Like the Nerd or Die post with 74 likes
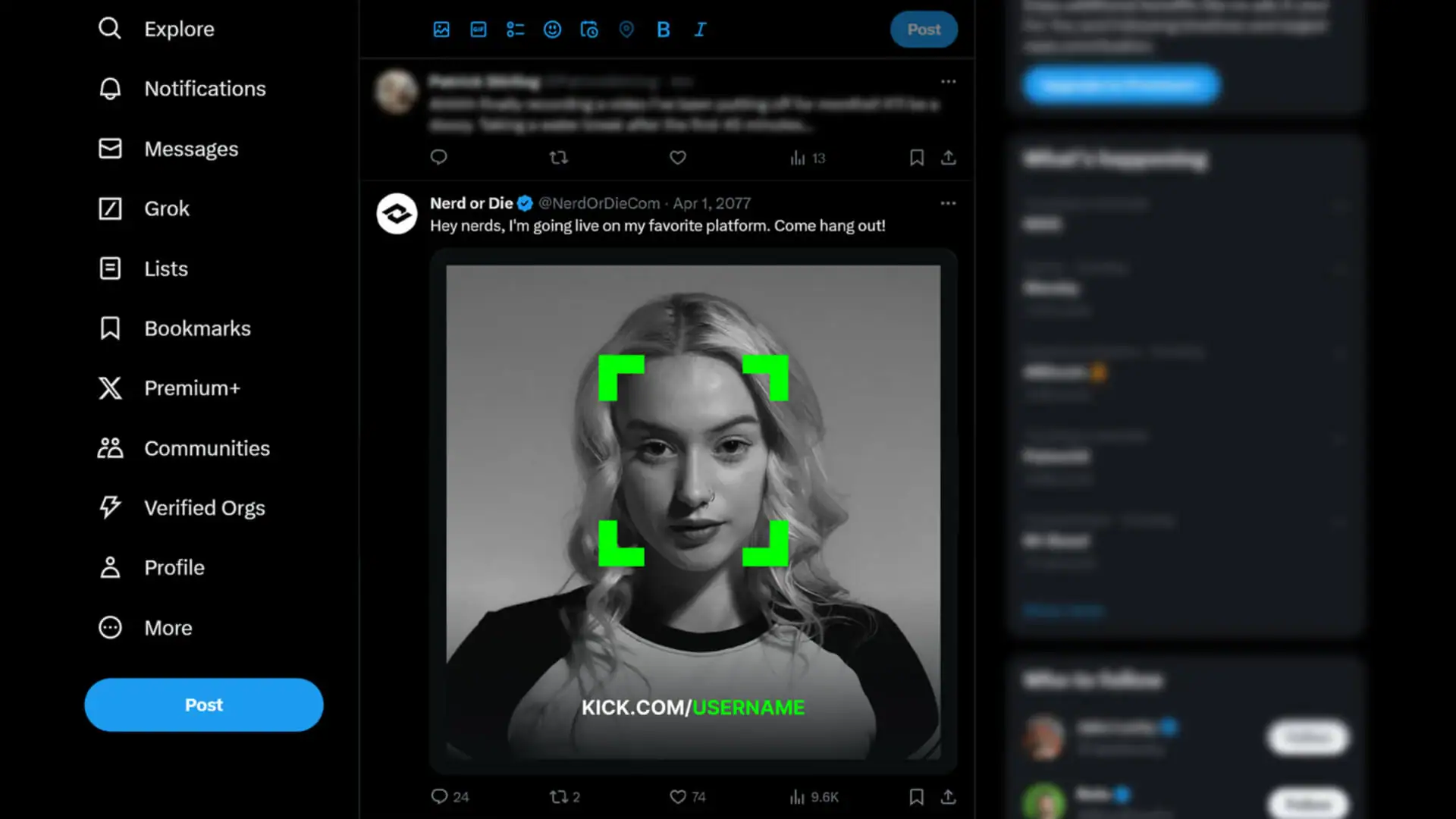The width and height of the screenshot is (1456, 819). pos(688,797)
